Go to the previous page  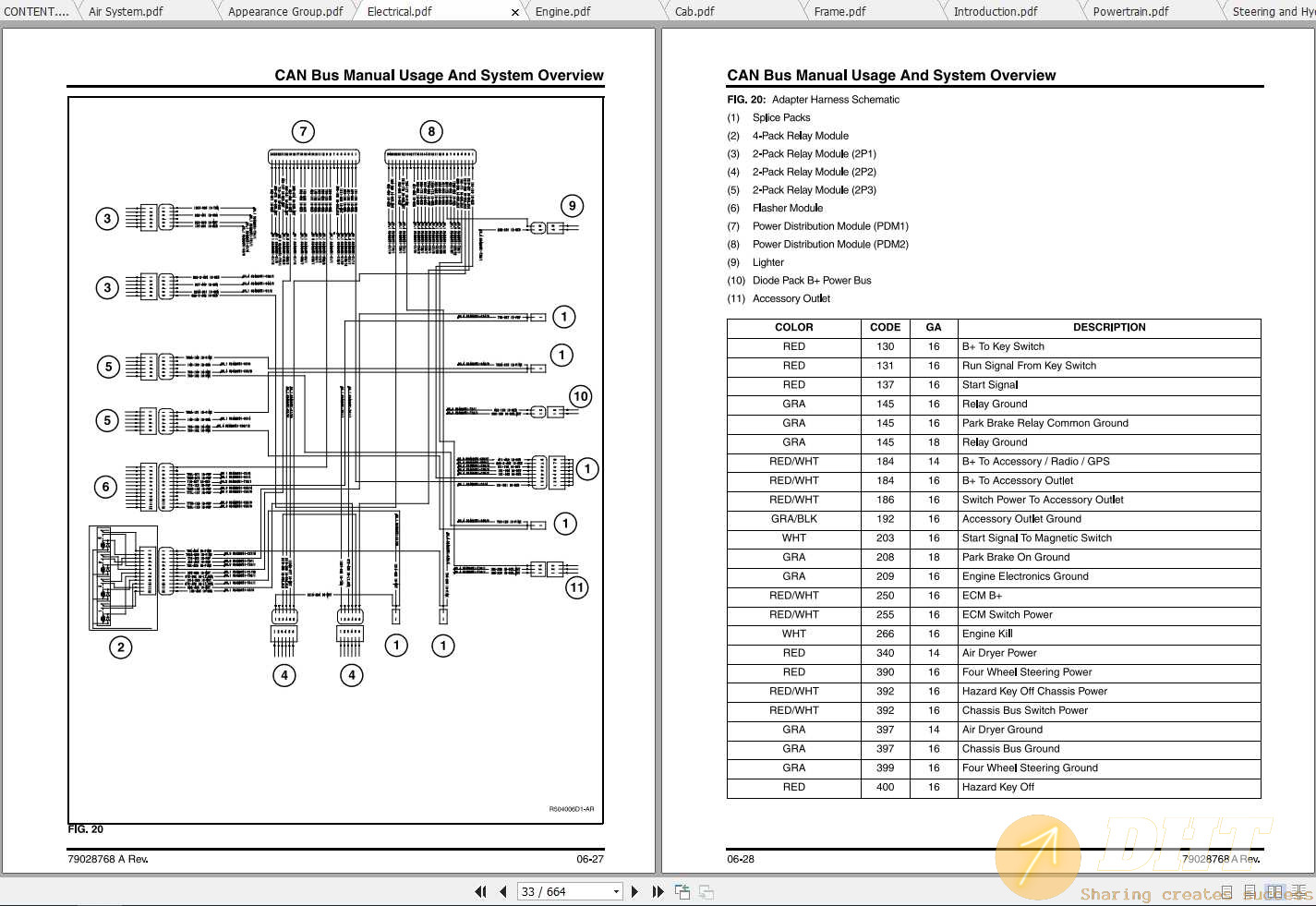pyautogui.click(x=502, y=891)
